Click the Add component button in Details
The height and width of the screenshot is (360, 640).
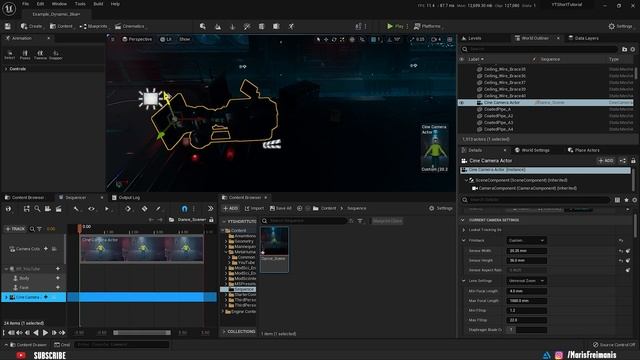pyautogui.click(x=606, y=160)
